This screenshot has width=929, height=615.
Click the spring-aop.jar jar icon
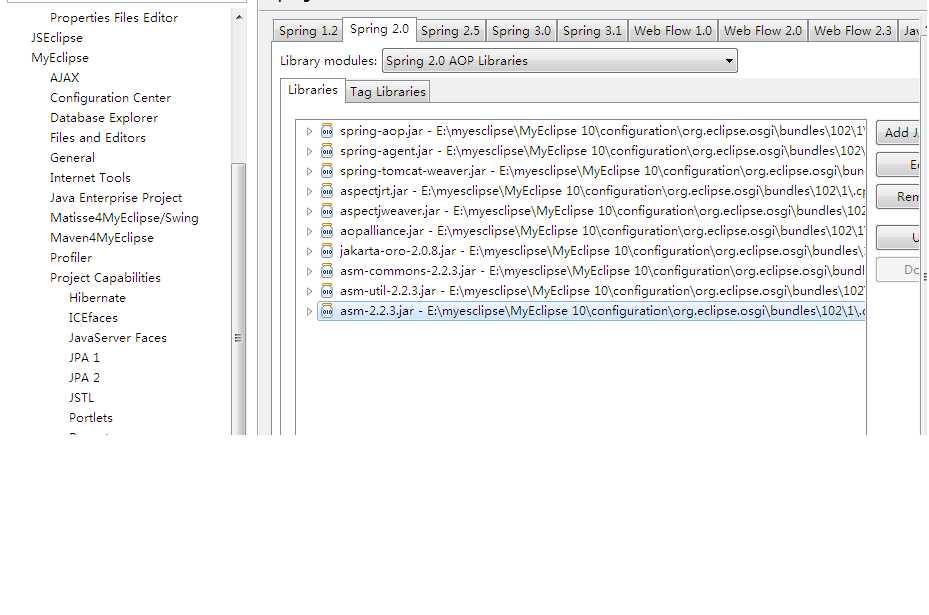[x=326, y=131]
